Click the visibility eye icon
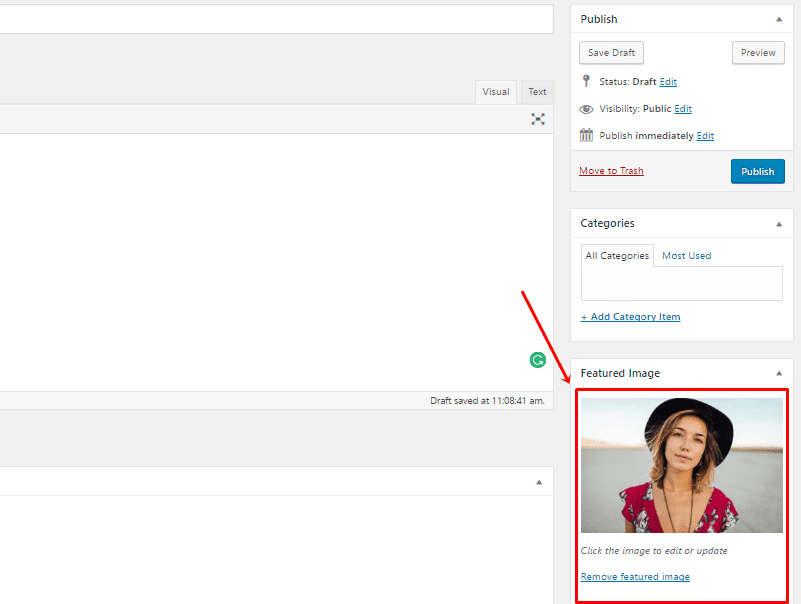This screenshot has width=801, height=604. point(586,109)
